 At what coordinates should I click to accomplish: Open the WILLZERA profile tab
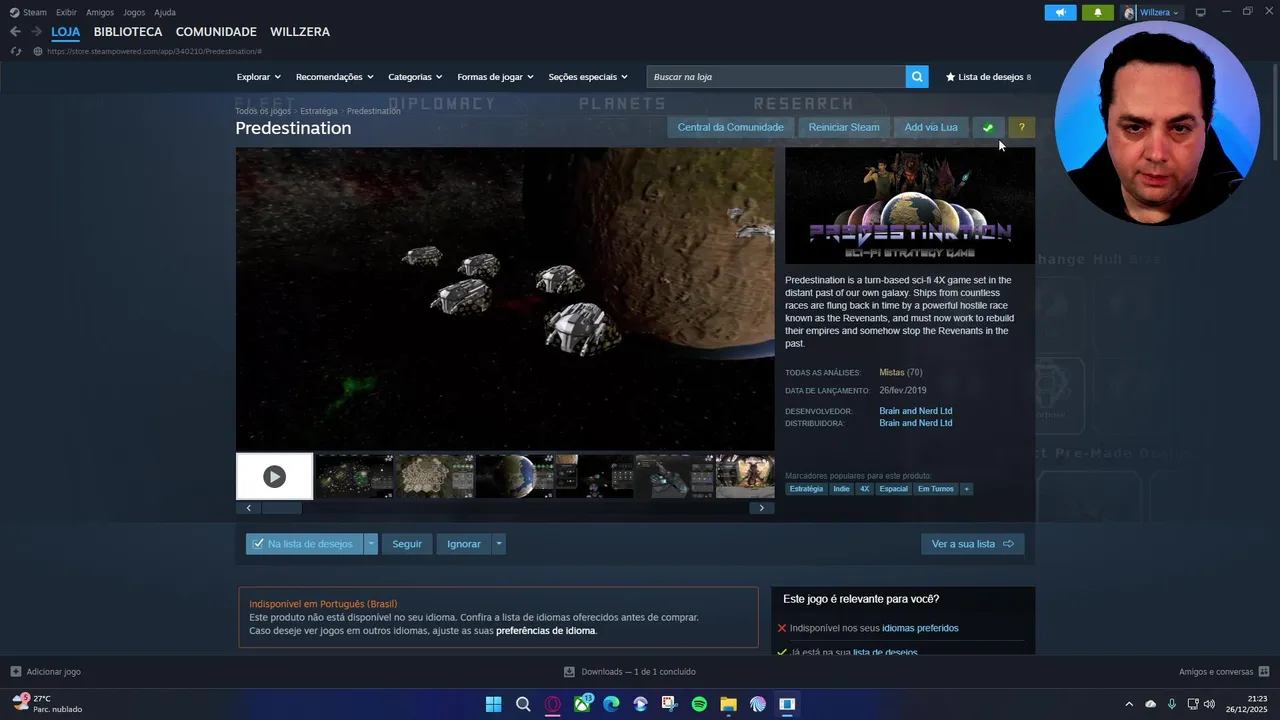[x=300, y=32]
